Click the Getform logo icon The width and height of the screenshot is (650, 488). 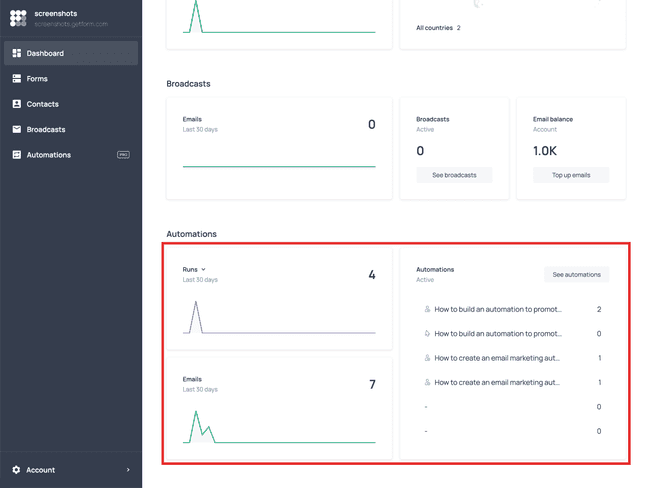[x=18, y=18]
